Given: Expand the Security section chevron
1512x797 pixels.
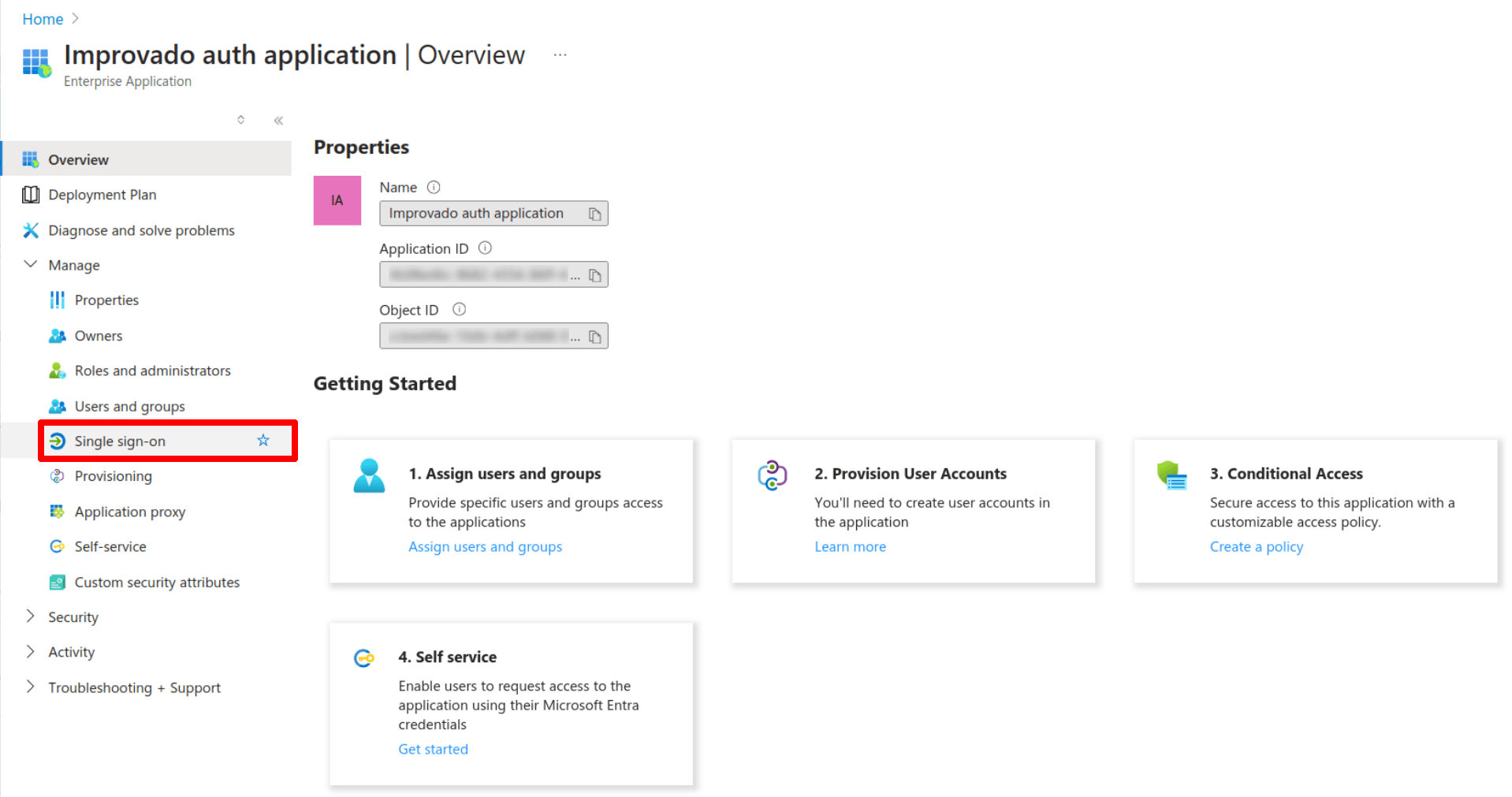Looking at the screenshot, I should [x=31, y=616].
